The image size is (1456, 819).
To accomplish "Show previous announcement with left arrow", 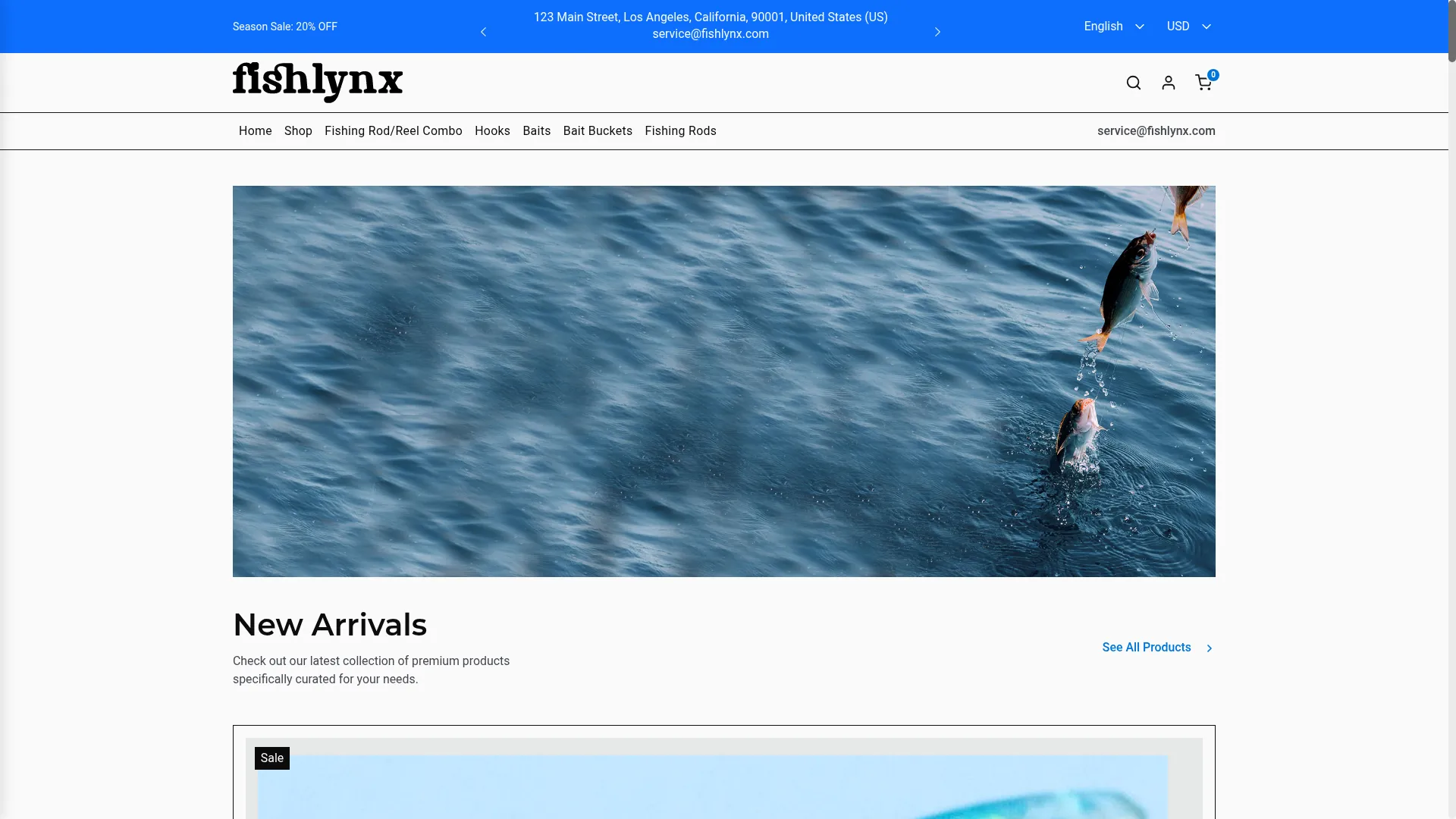I will pos(483,32).
